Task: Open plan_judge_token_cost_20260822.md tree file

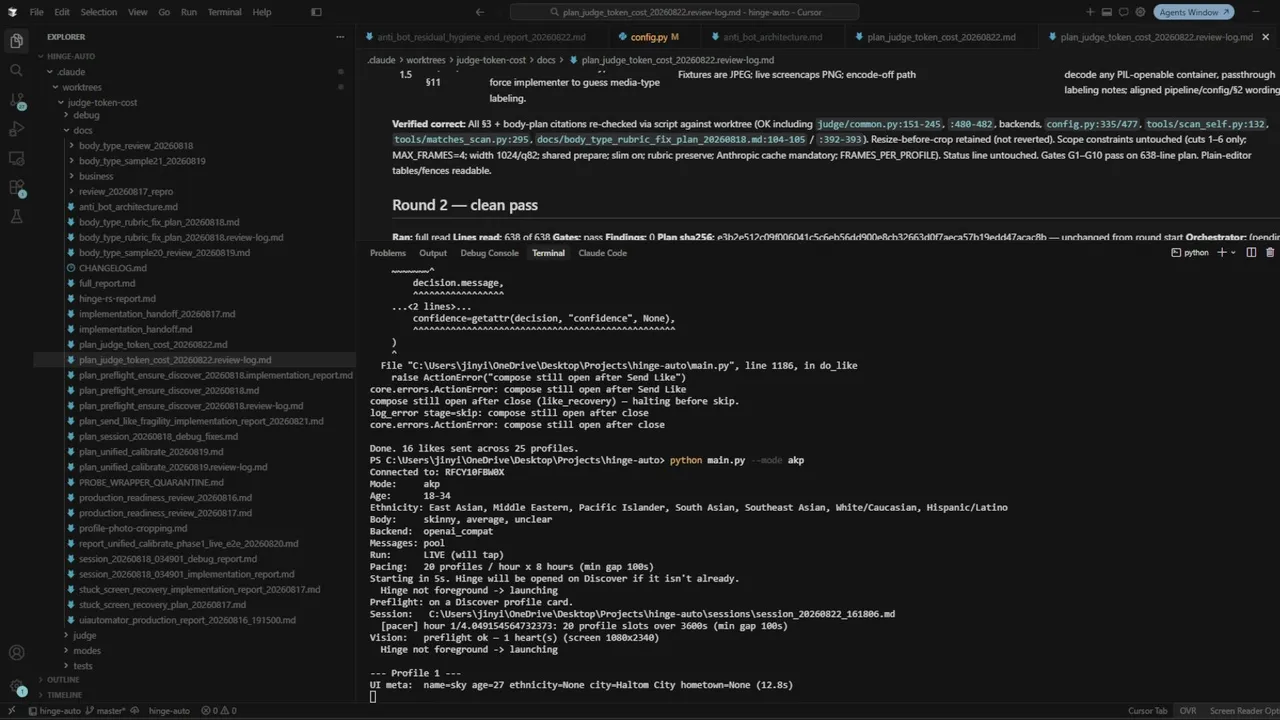Action: pyautogui.click(x=153, y=344)
